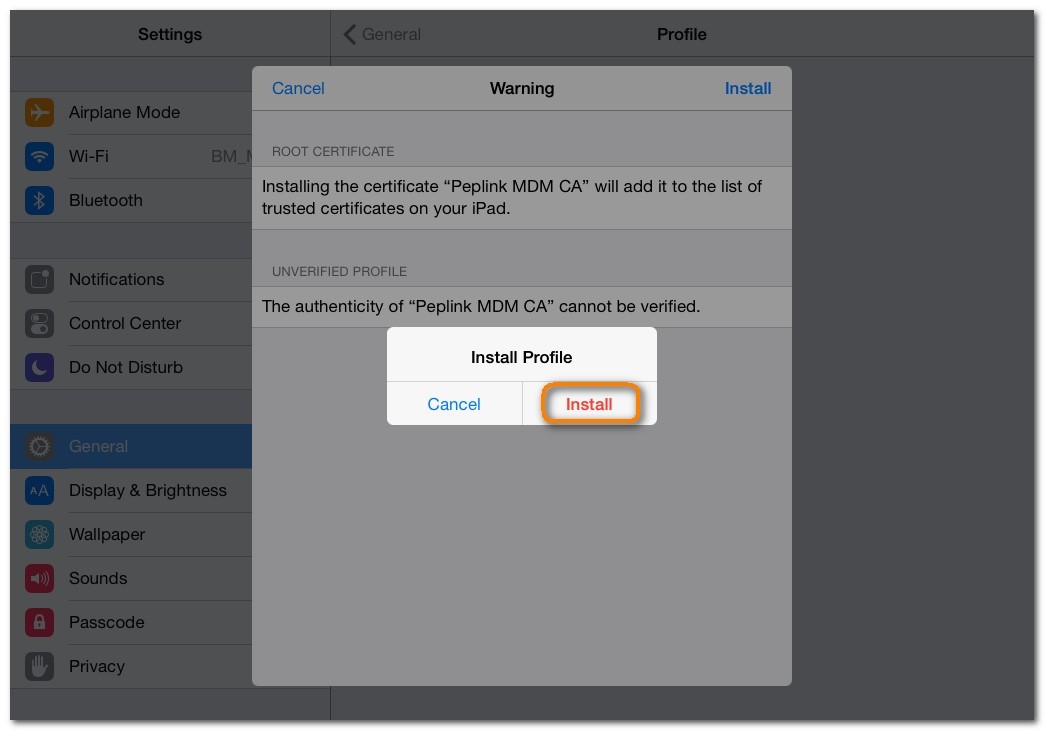Tap the root certificate description text

coord(512,198)
